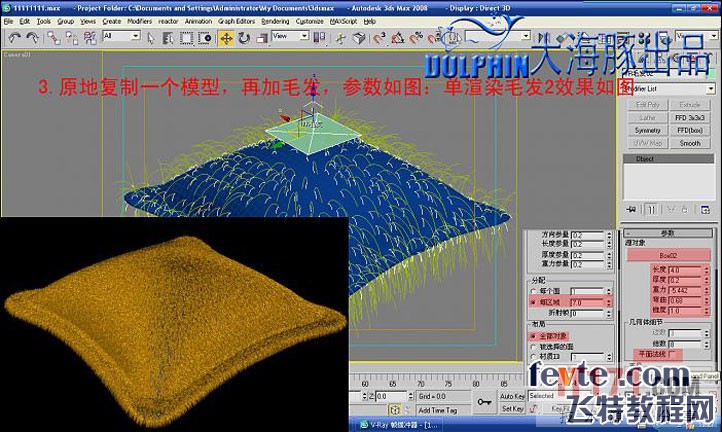
Task: Click the Add Time Tag field
Action: point(443,410)
